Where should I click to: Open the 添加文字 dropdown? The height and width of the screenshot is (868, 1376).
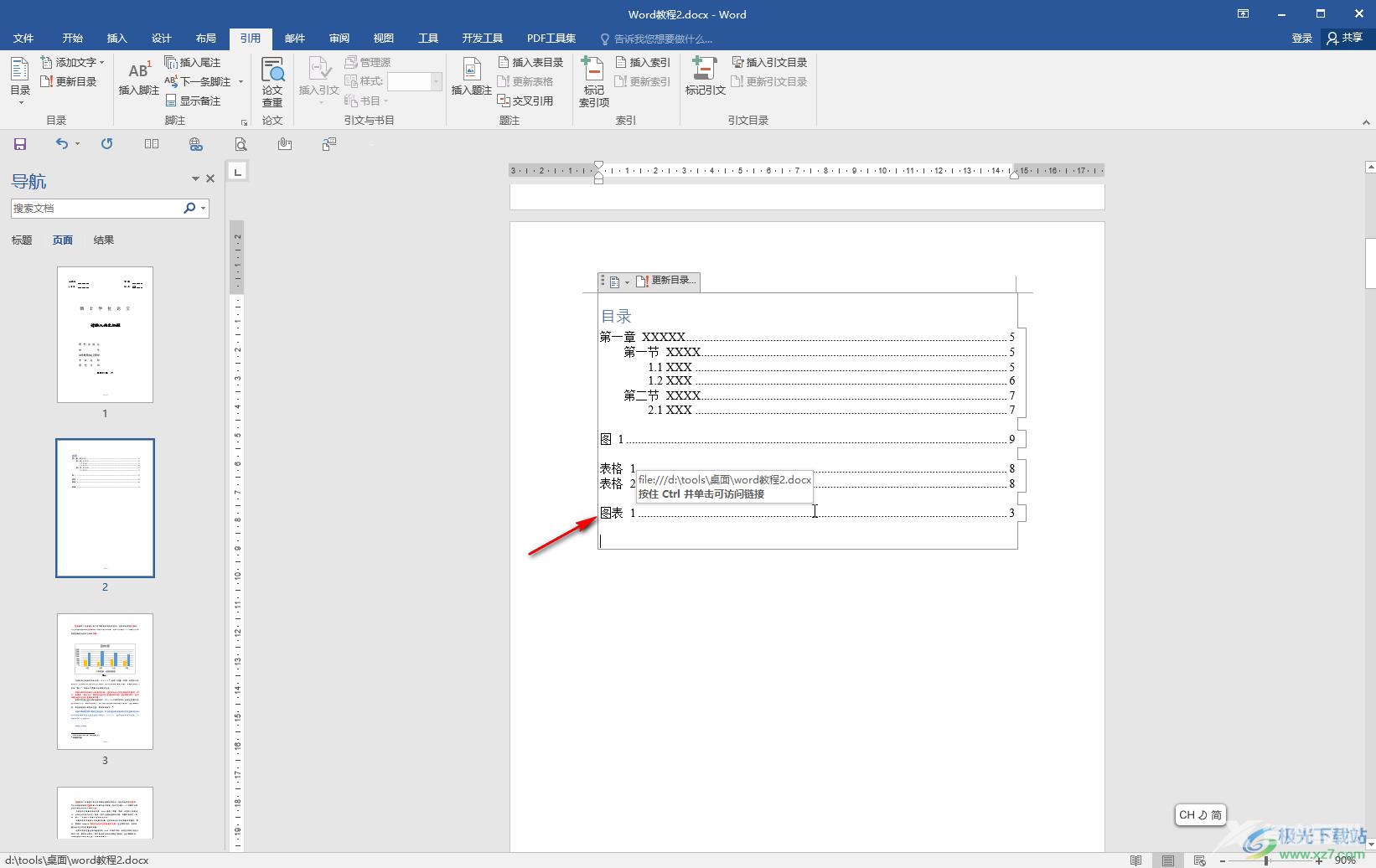pos(72,62)
